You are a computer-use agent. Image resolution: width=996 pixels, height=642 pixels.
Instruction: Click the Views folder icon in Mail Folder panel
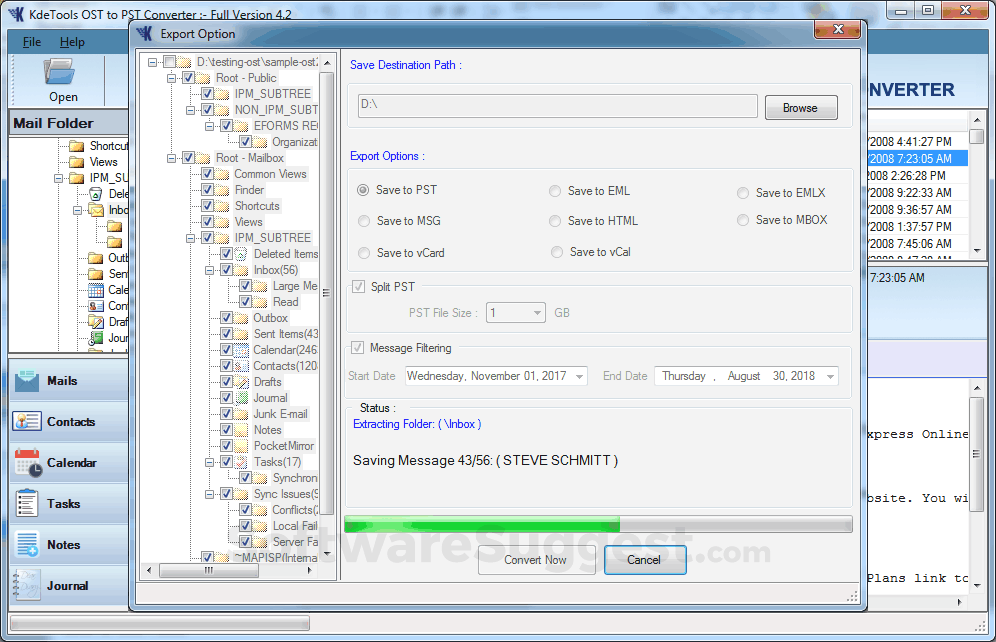click(76, 162)
